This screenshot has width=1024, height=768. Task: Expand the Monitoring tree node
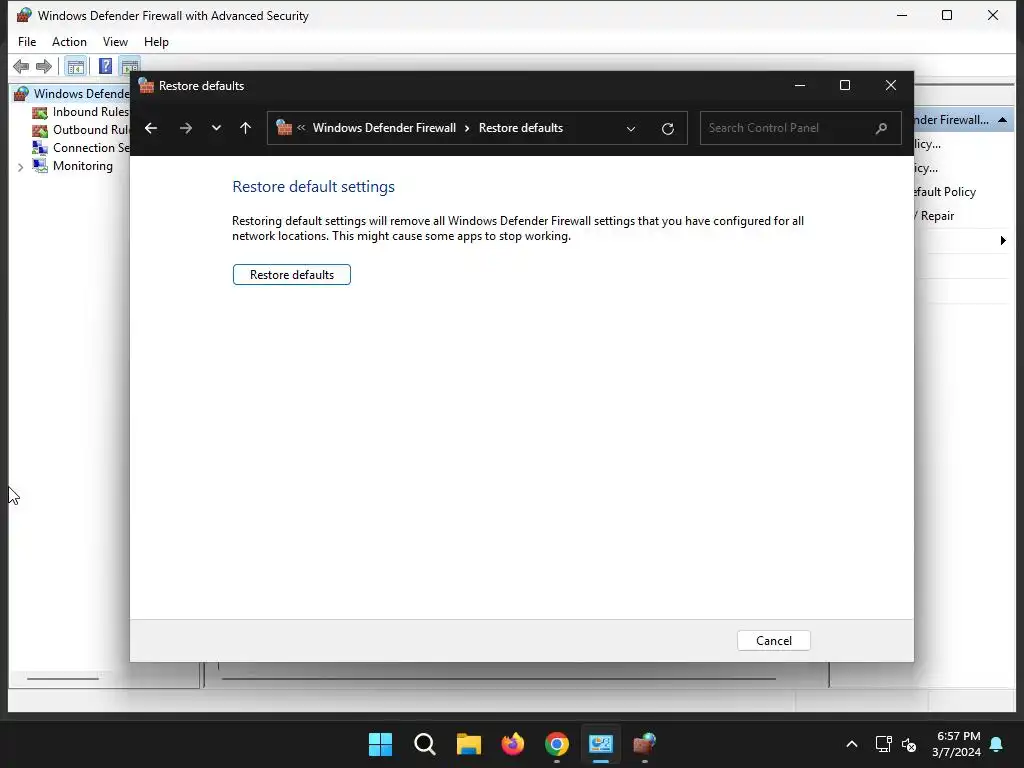pyautogui.click(x=20, y=167)
